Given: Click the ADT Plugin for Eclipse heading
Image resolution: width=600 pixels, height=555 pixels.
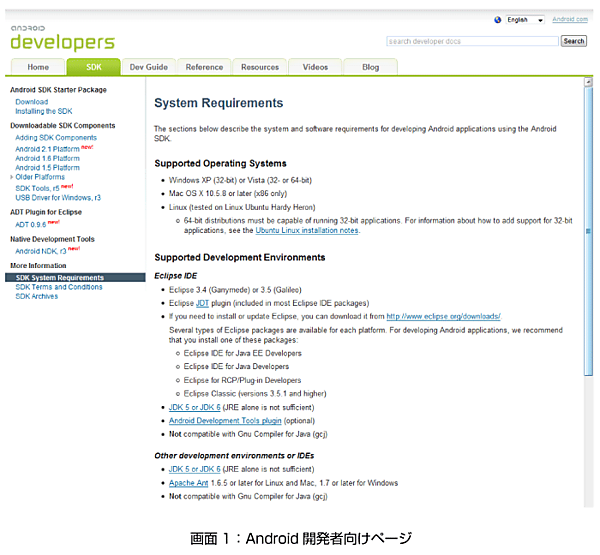Looking at the screenshot, I should 46,212.
